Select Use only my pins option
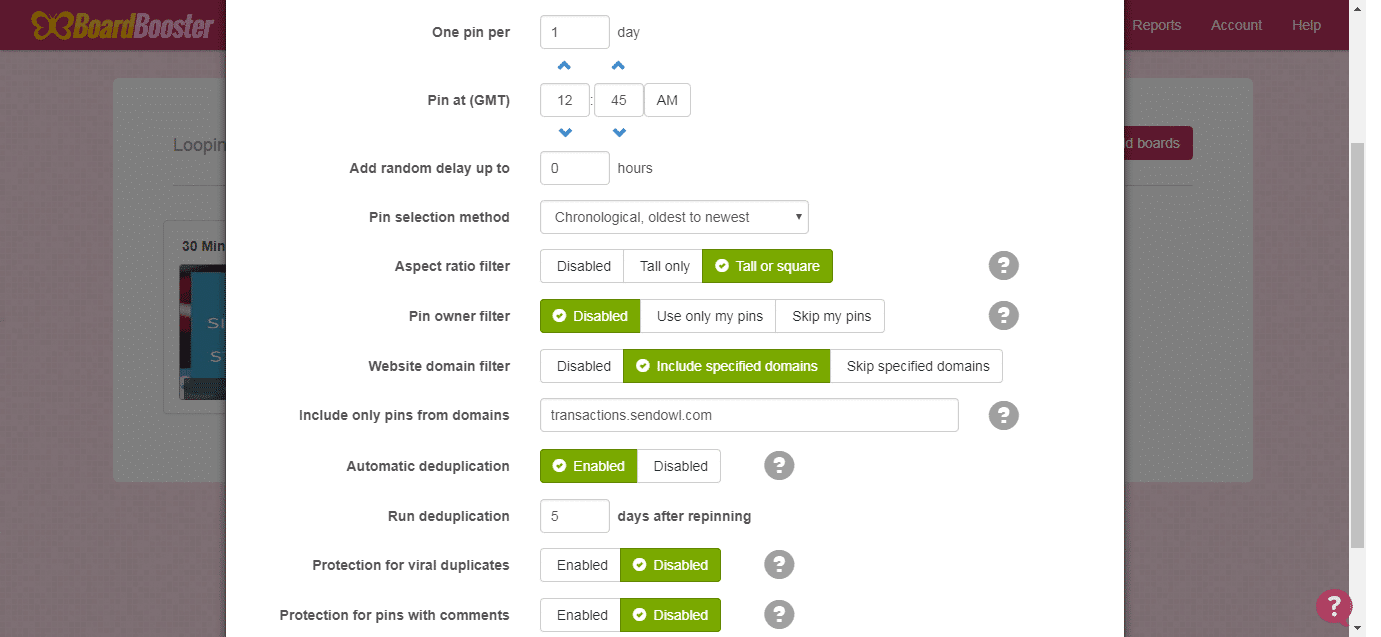Viewport: 1381px width, 637px height. [x=709, y=316]
